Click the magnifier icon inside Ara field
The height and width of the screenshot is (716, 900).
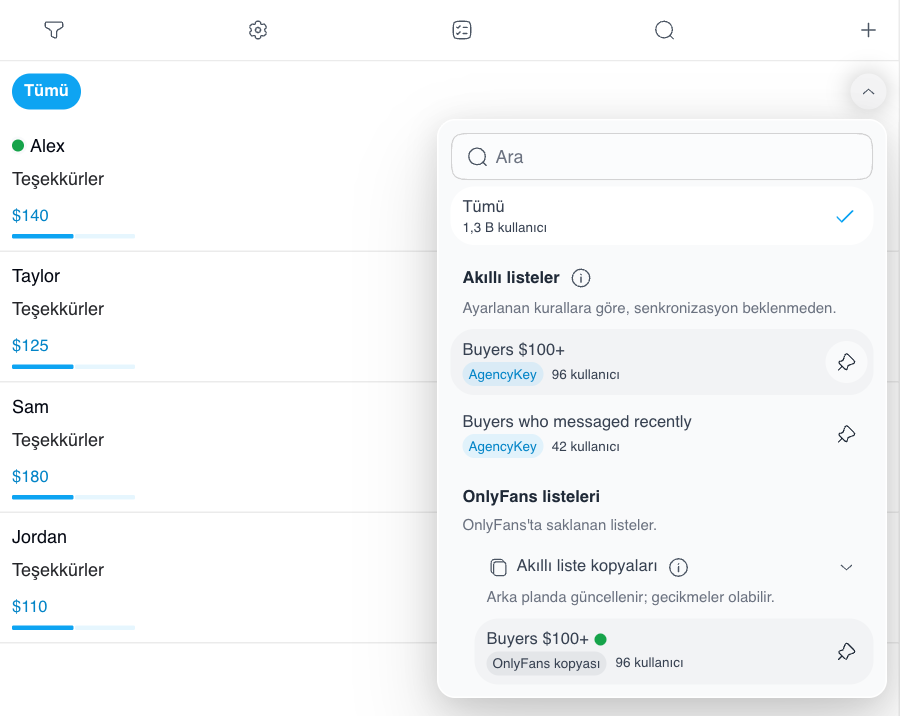(477, 157)
